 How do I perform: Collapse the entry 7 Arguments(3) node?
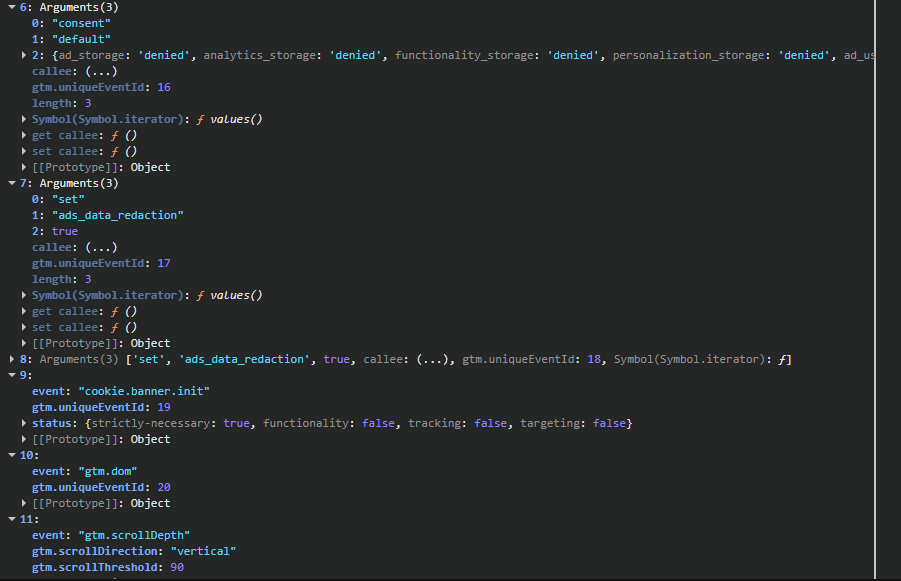click(11, 183)
